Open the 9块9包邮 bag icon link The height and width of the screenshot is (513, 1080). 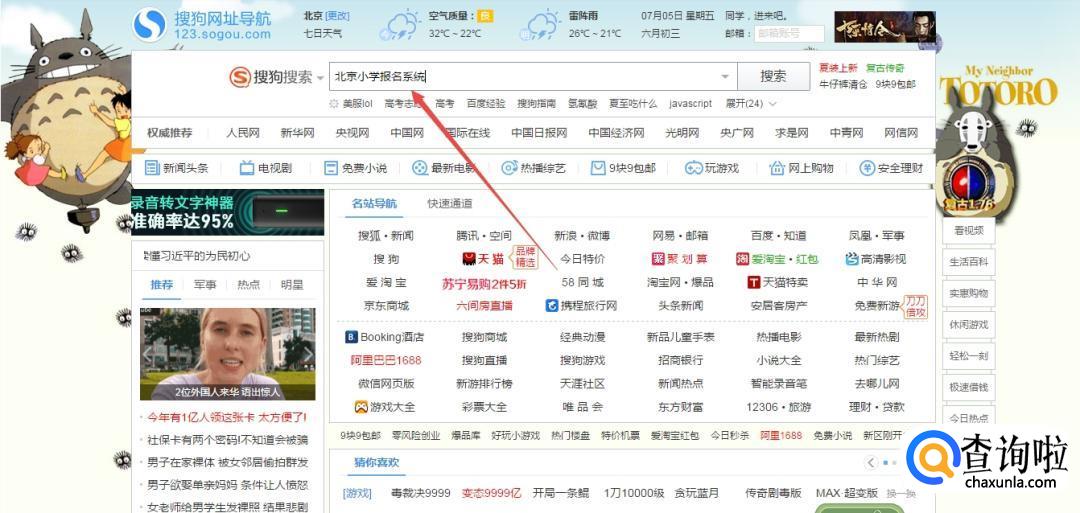point(598,168)
